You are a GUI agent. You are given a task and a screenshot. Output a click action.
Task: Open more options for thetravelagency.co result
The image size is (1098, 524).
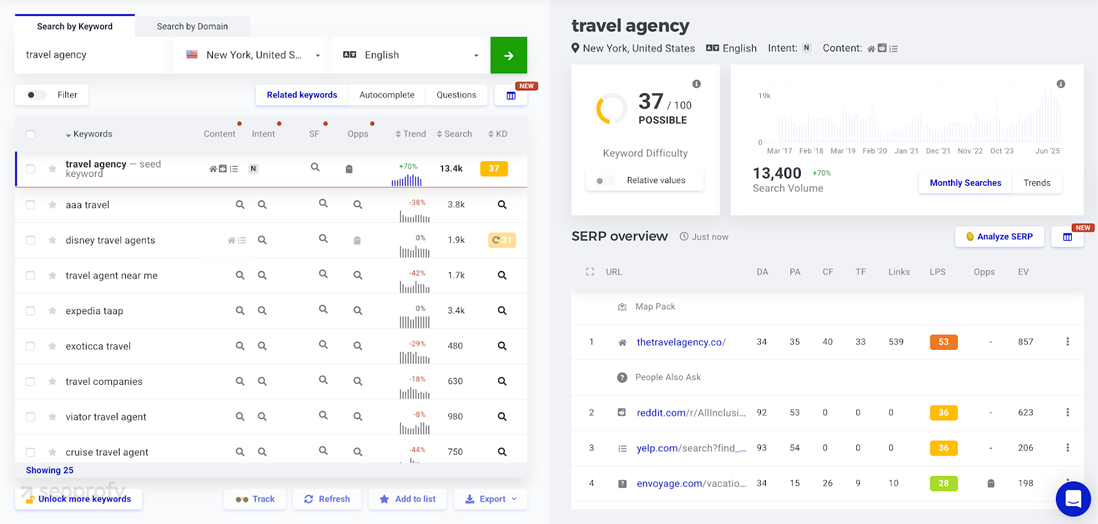1067,342
